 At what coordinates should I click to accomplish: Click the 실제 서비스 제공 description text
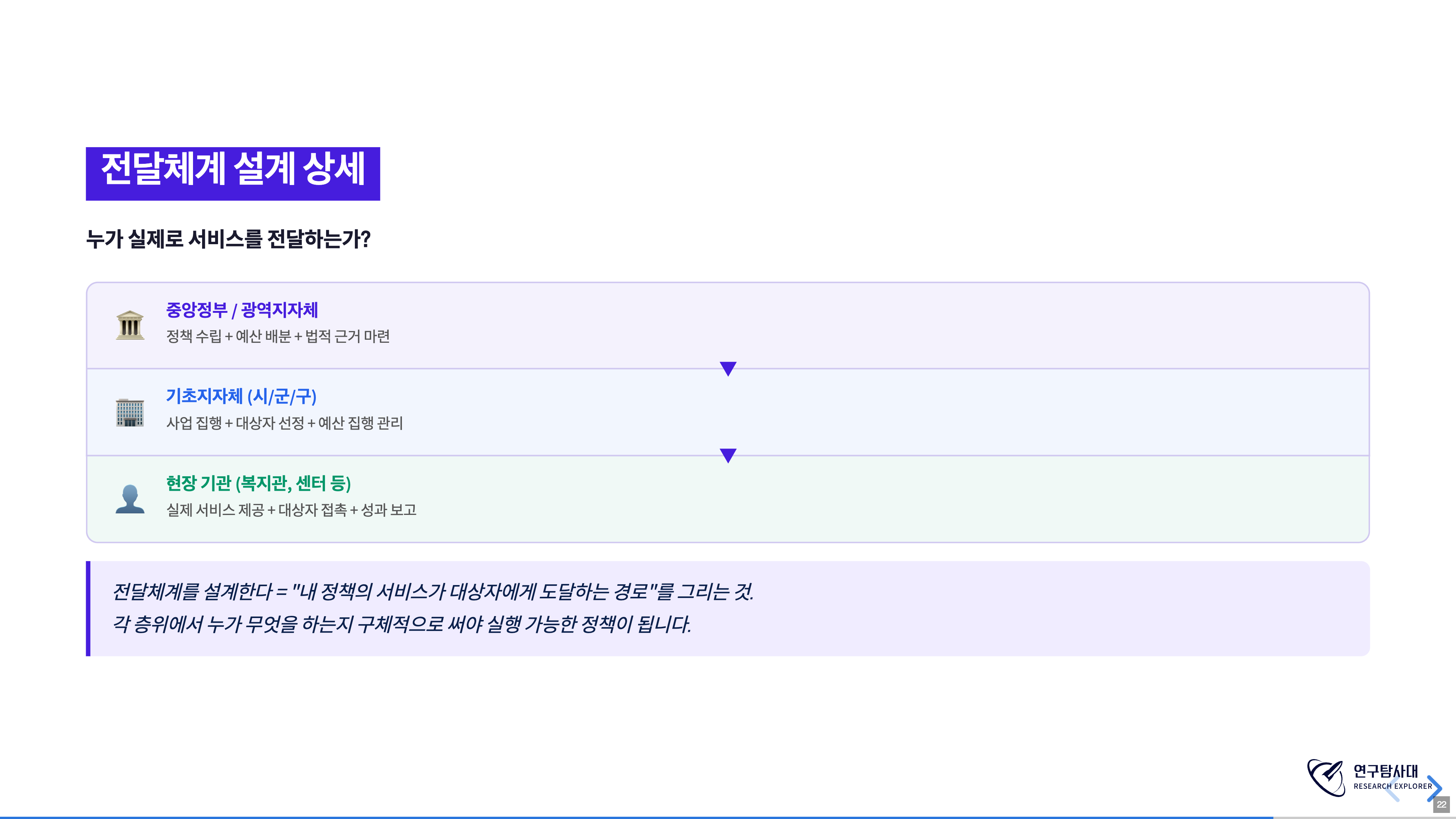tap(291, 510)
